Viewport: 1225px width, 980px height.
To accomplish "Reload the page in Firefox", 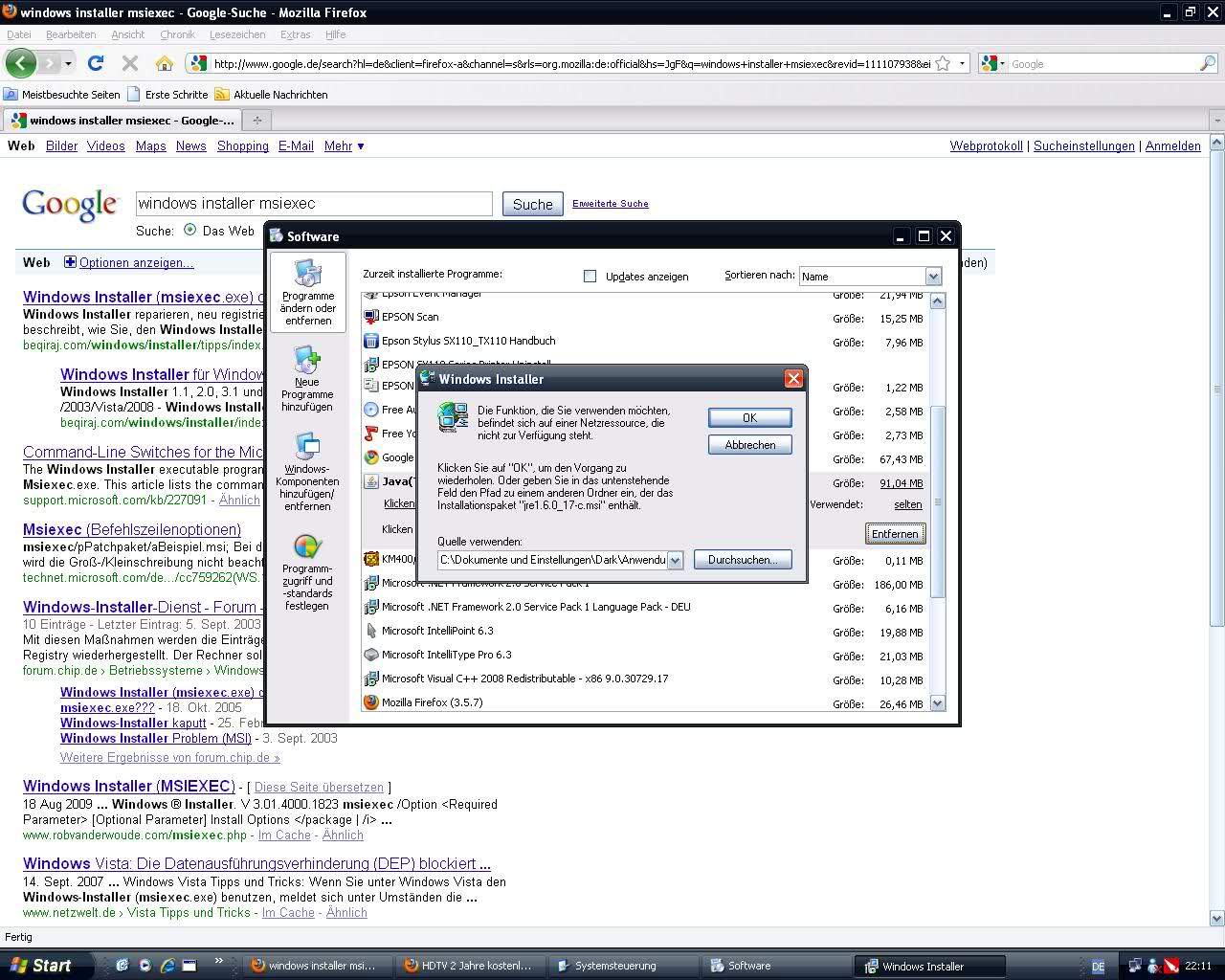I will (x=95, y=63).
